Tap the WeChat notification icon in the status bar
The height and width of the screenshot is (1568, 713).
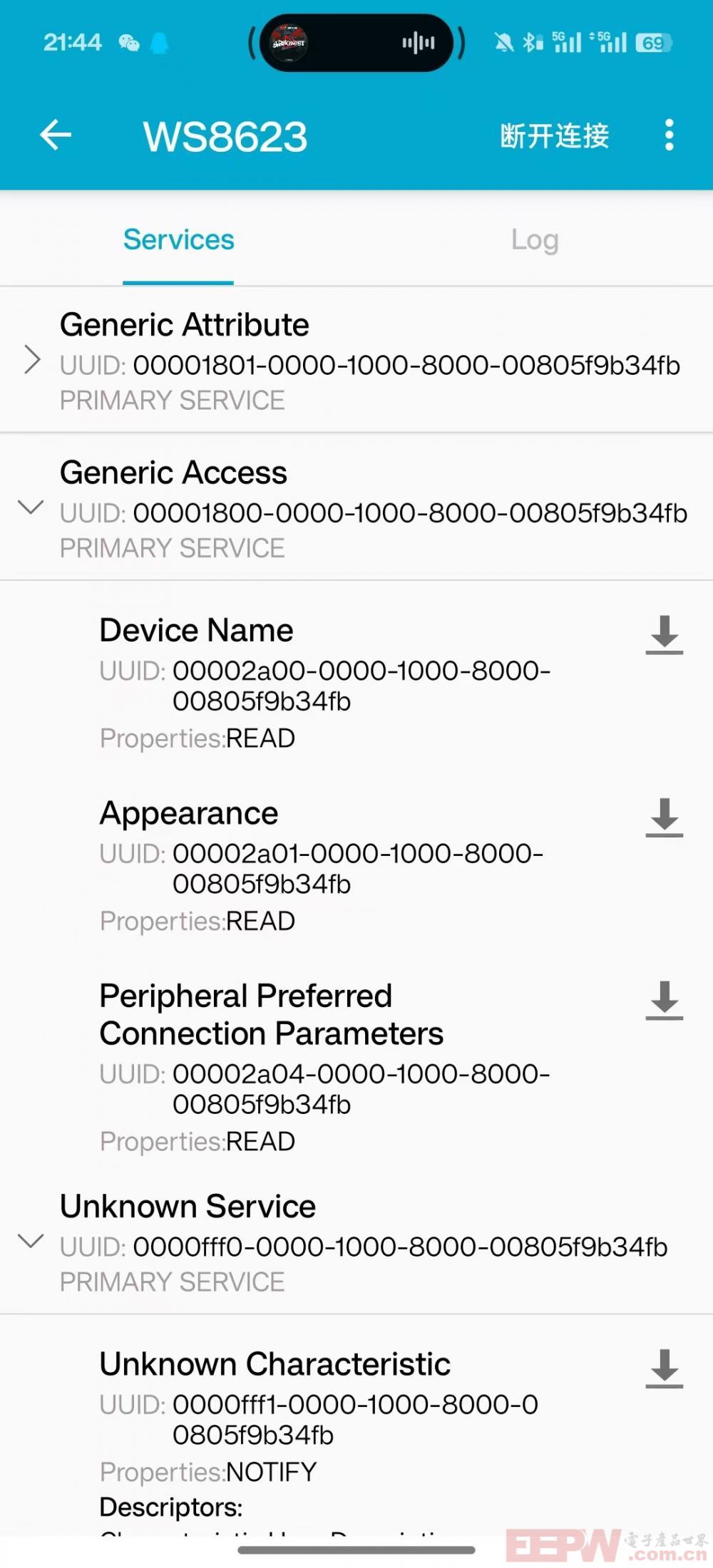click(x=129, y=43)
